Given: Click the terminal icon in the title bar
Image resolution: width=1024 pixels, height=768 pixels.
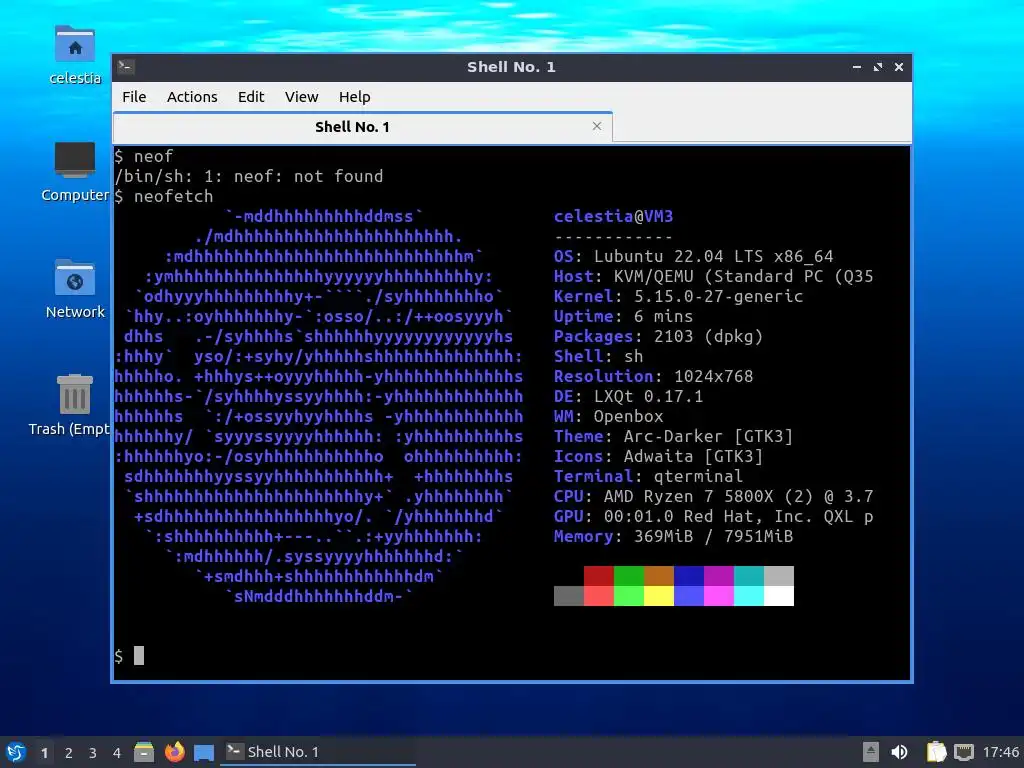Looking at the screenshot, I should click(126, 66).
